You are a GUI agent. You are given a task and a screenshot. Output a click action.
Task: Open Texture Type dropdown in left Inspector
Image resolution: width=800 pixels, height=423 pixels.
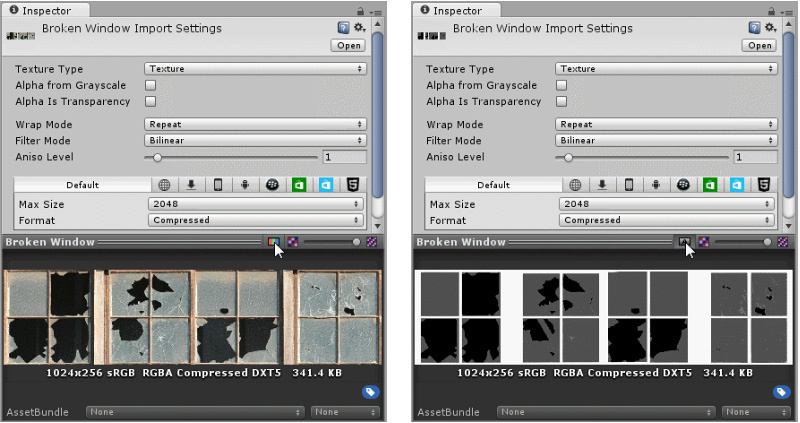click(255, 69)
